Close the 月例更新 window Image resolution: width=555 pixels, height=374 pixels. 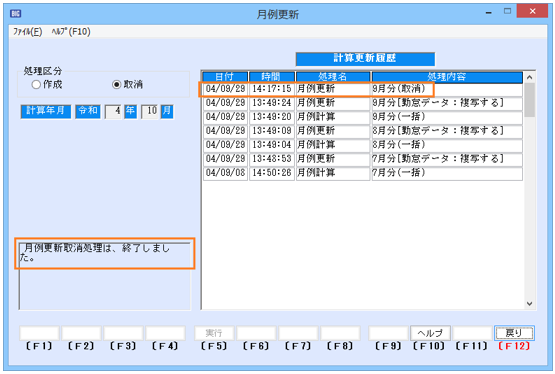point(532,11)
